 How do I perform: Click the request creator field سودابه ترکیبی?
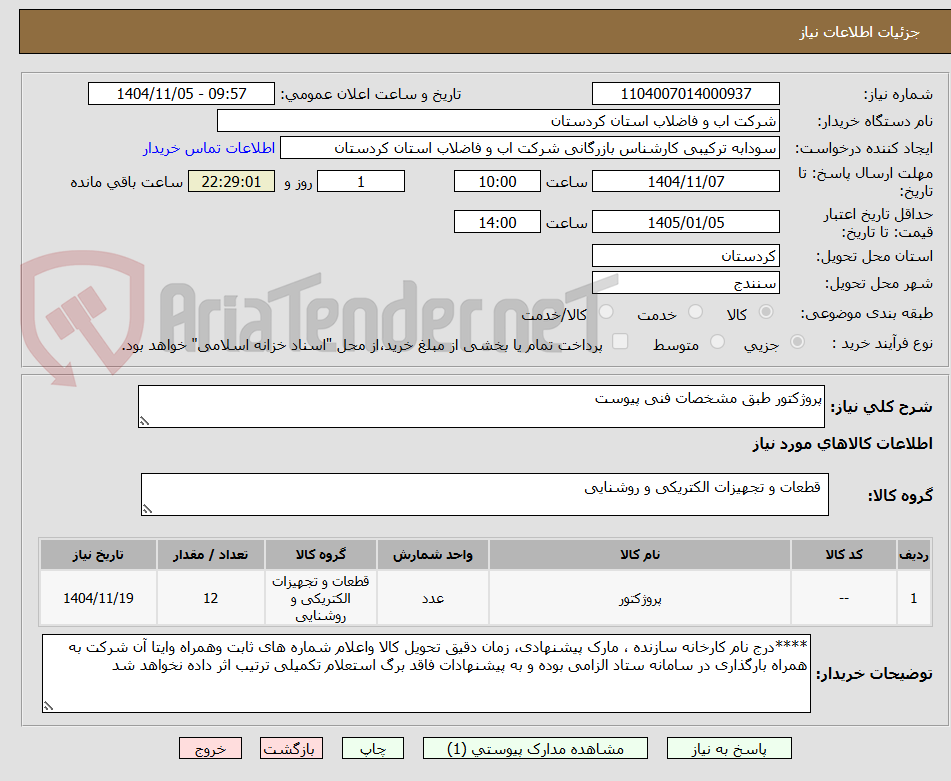(529, 148)
